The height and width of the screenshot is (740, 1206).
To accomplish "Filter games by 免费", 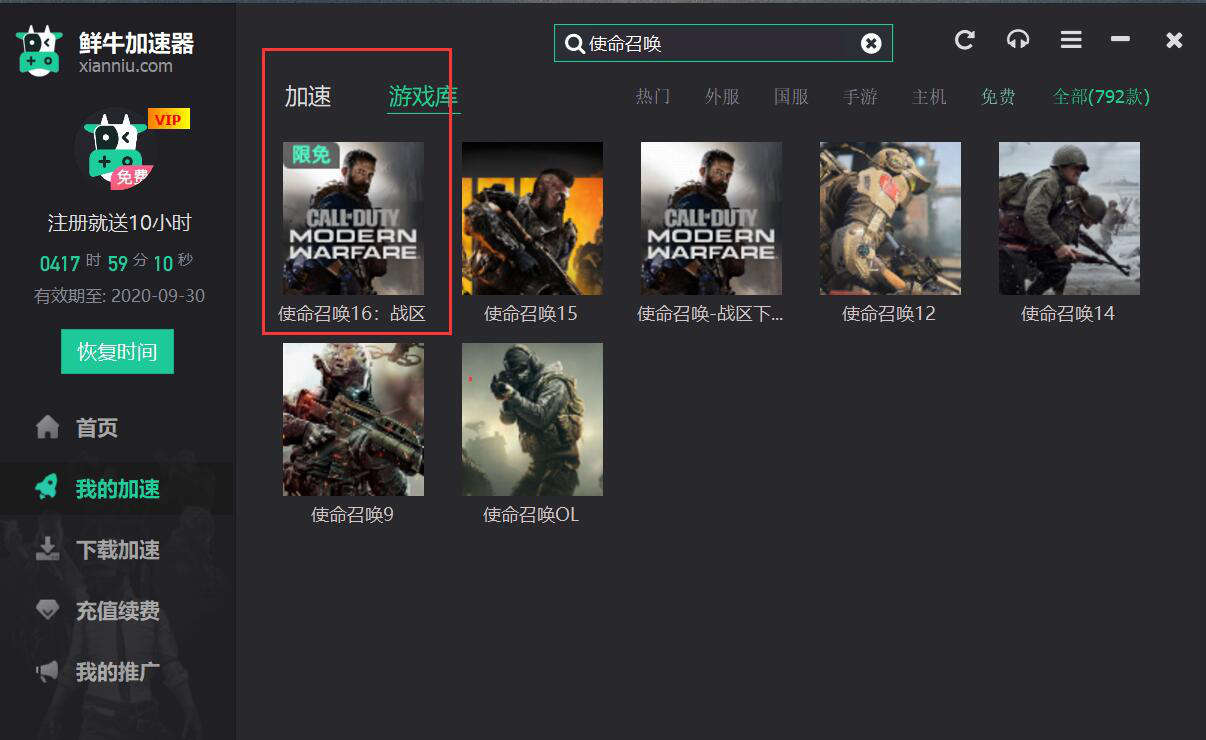I will click(x=998, y=97).
